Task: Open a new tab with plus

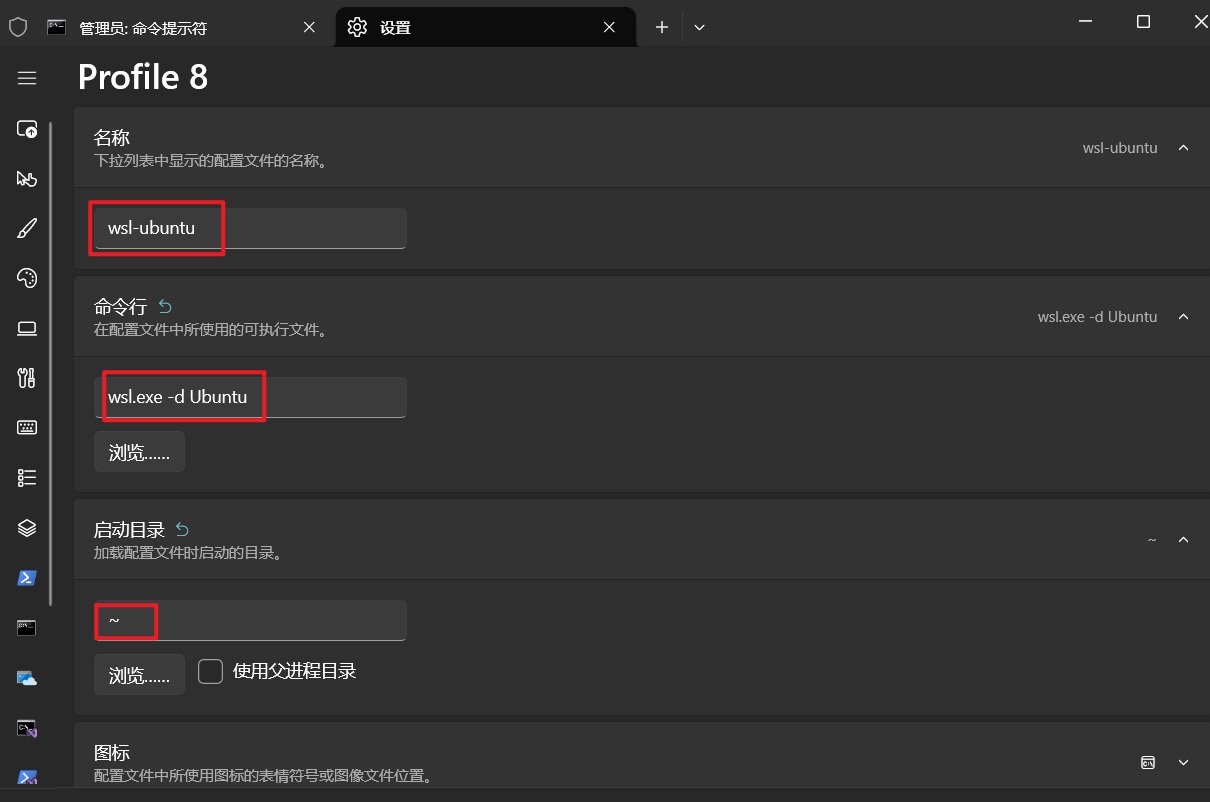Action: (x=661, y=28)
